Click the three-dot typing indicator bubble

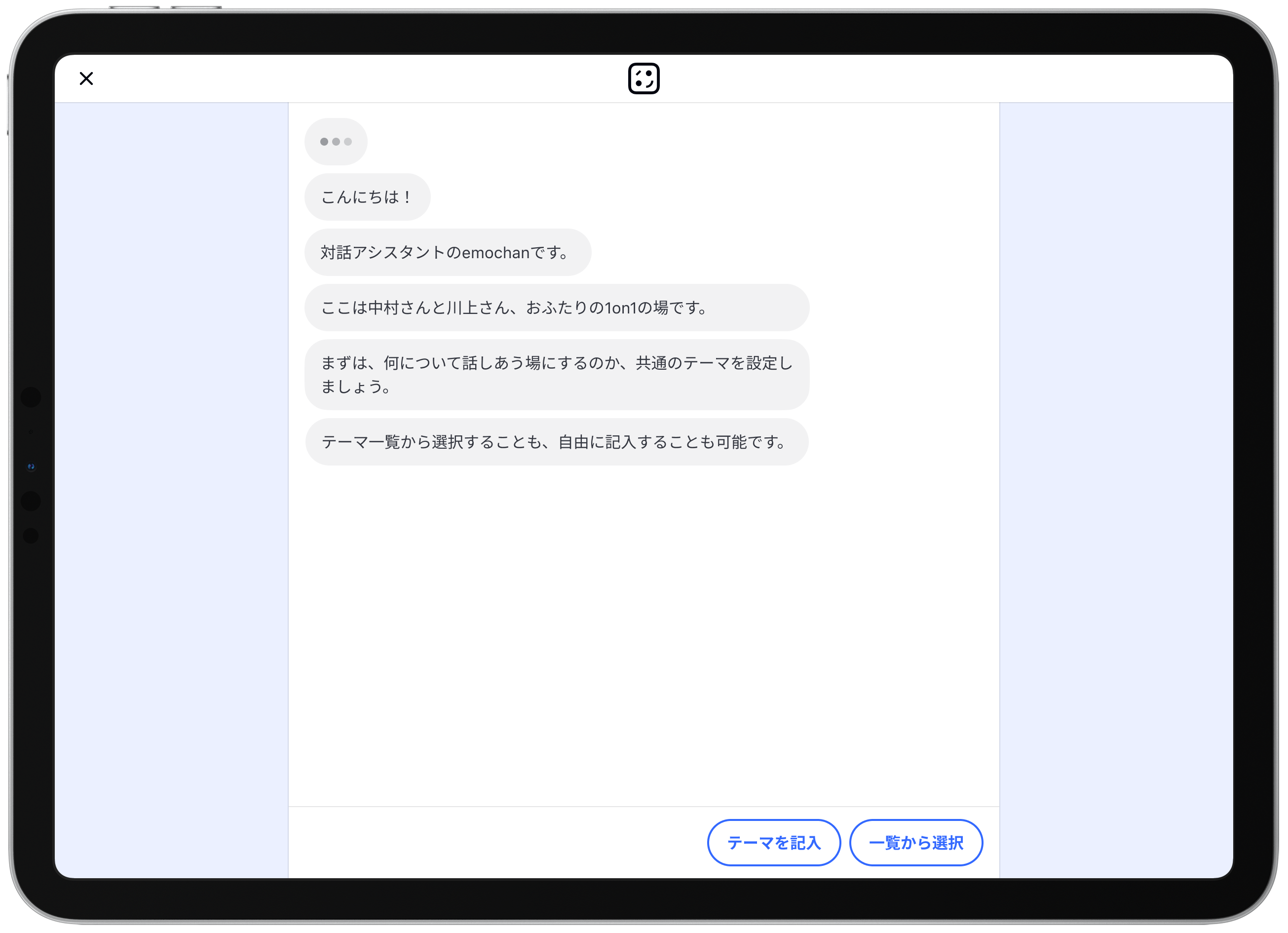point(336,142)
